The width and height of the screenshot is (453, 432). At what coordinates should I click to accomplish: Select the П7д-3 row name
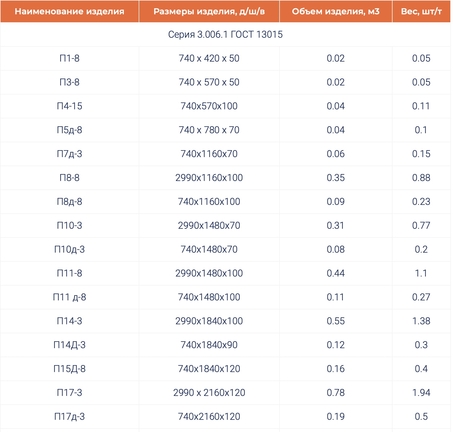tap(69, 154)
